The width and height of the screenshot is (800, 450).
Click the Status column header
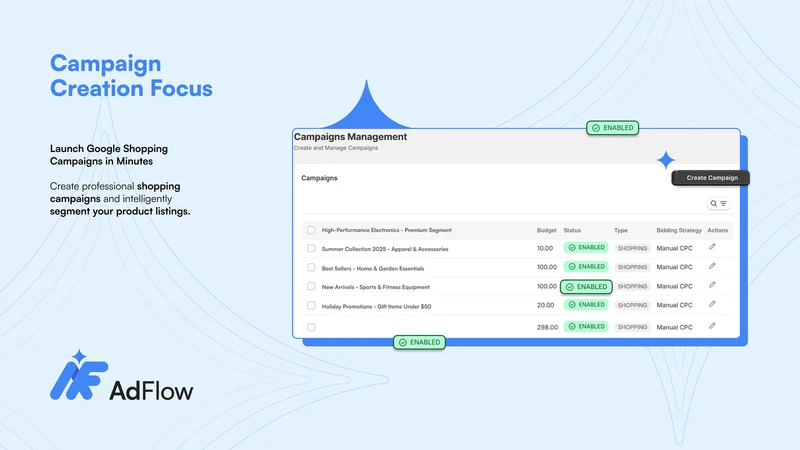point(572,230)
